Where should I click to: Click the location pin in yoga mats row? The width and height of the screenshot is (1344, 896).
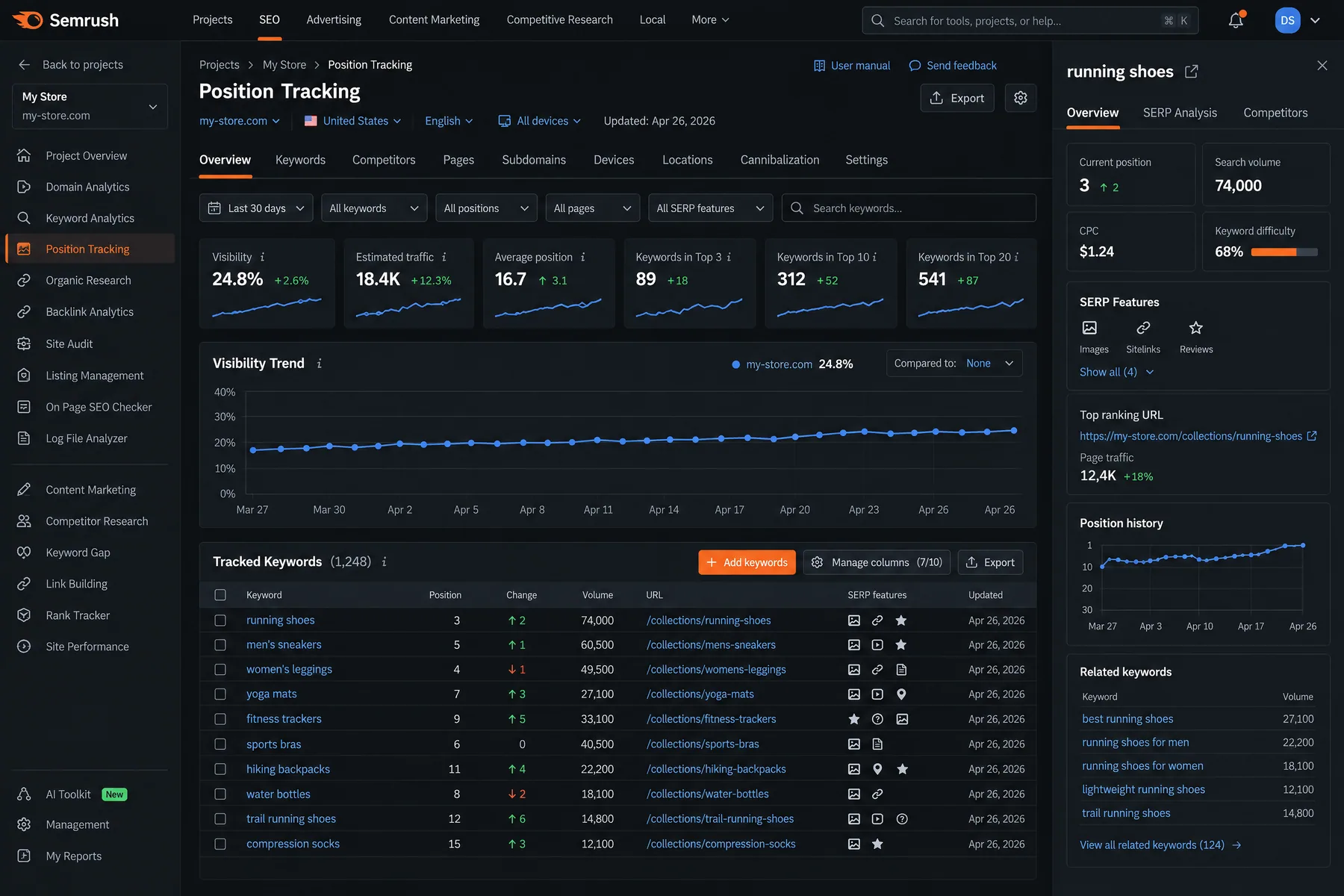pos(901,694)
